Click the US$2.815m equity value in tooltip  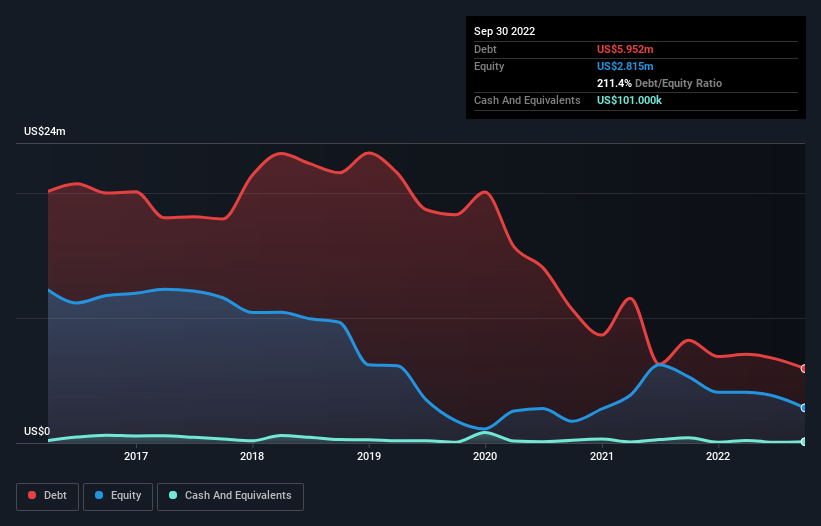point(625,66)
